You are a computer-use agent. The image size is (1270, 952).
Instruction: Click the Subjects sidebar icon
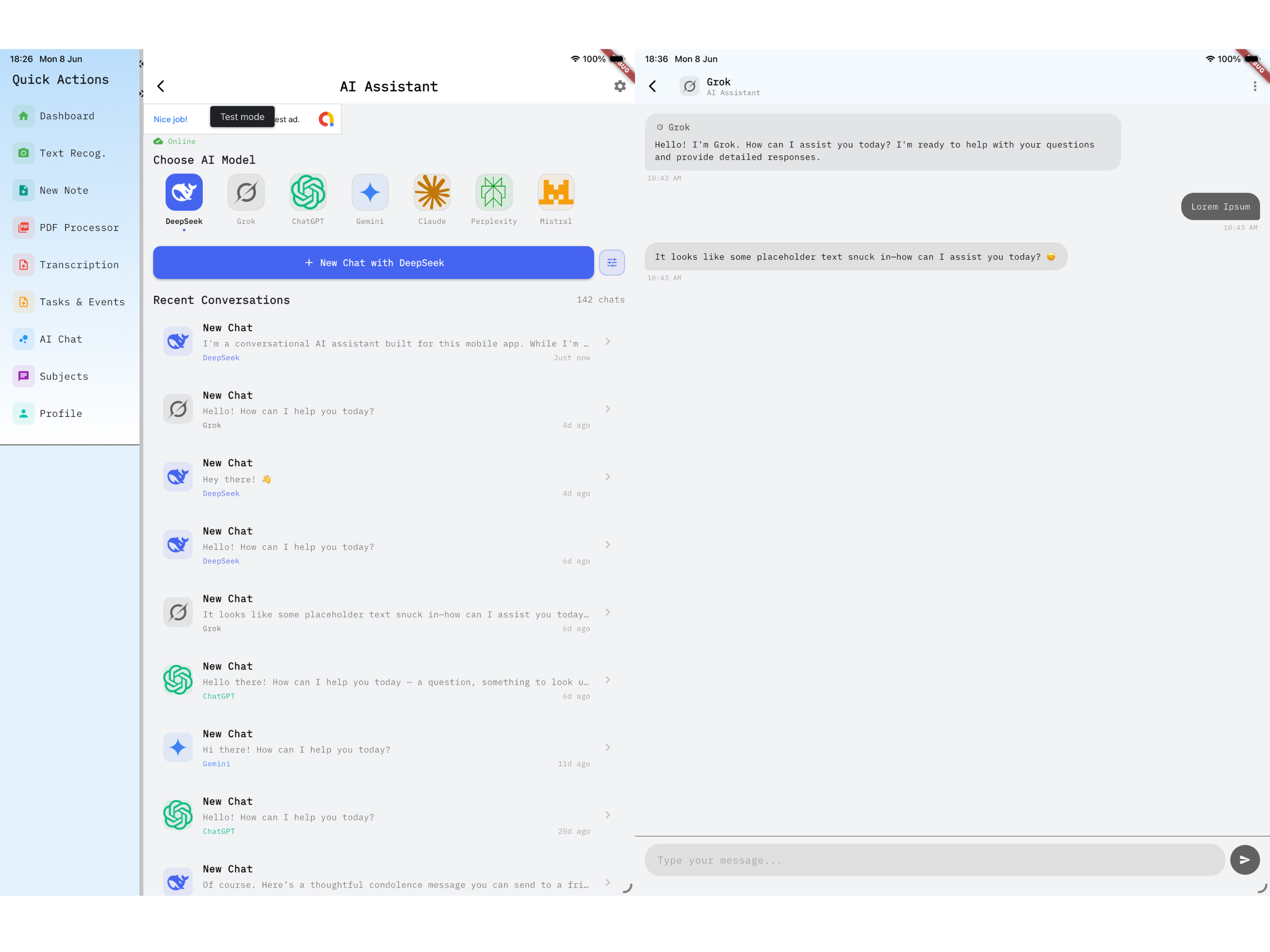24,376
